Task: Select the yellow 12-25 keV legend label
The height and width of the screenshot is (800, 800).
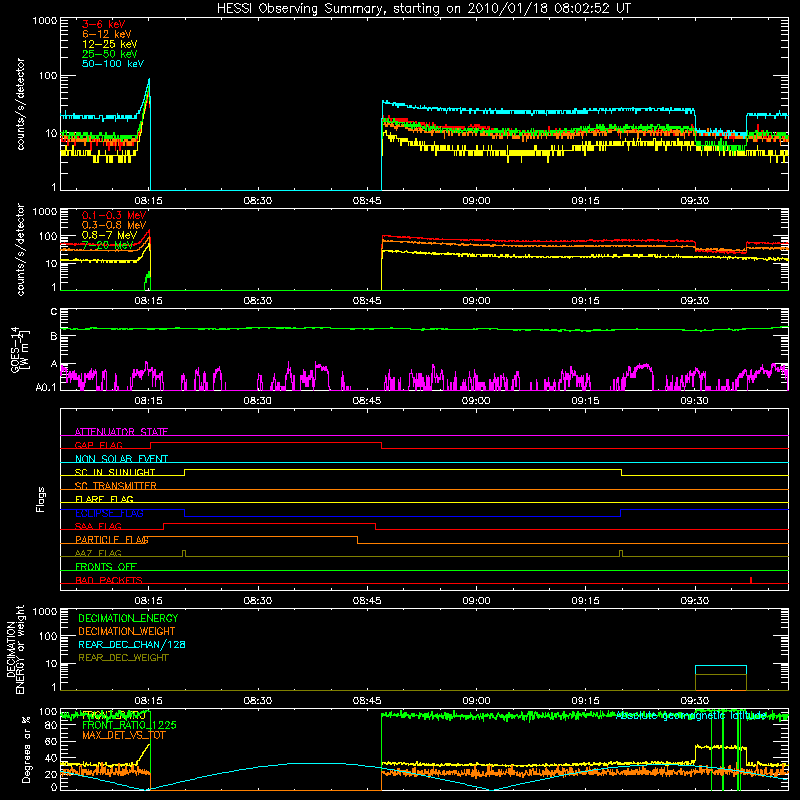Action: (109, 44)
